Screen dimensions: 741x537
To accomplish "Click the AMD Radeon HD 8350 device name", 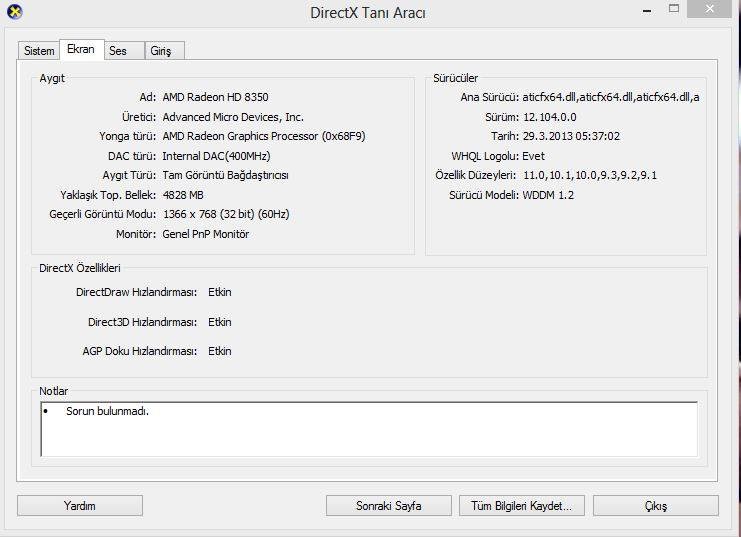I will [x=216, y=97].
